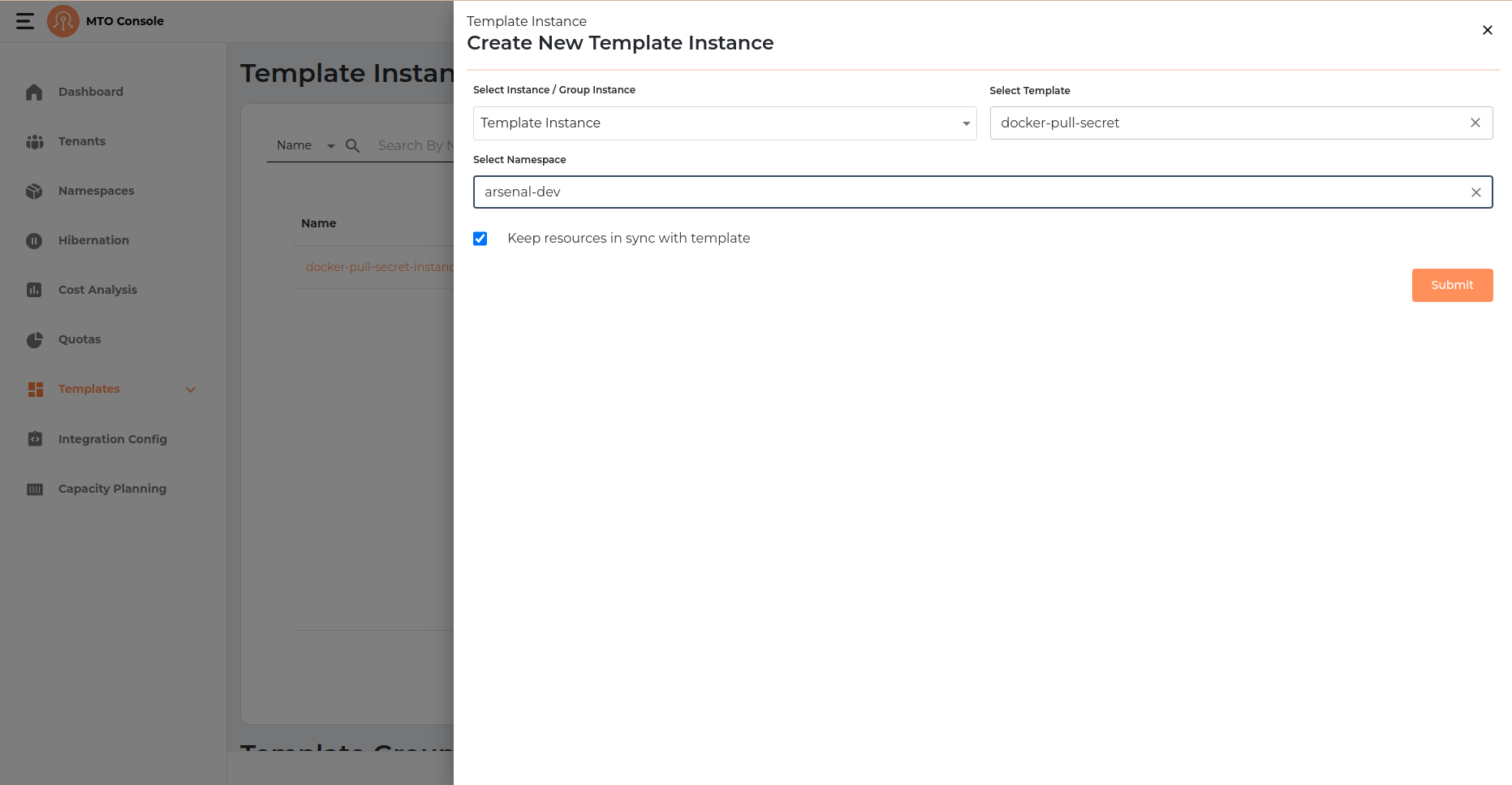Go to Capacity Planning page
Screen dimensions: 1512x785
click(x=112, y=489)
